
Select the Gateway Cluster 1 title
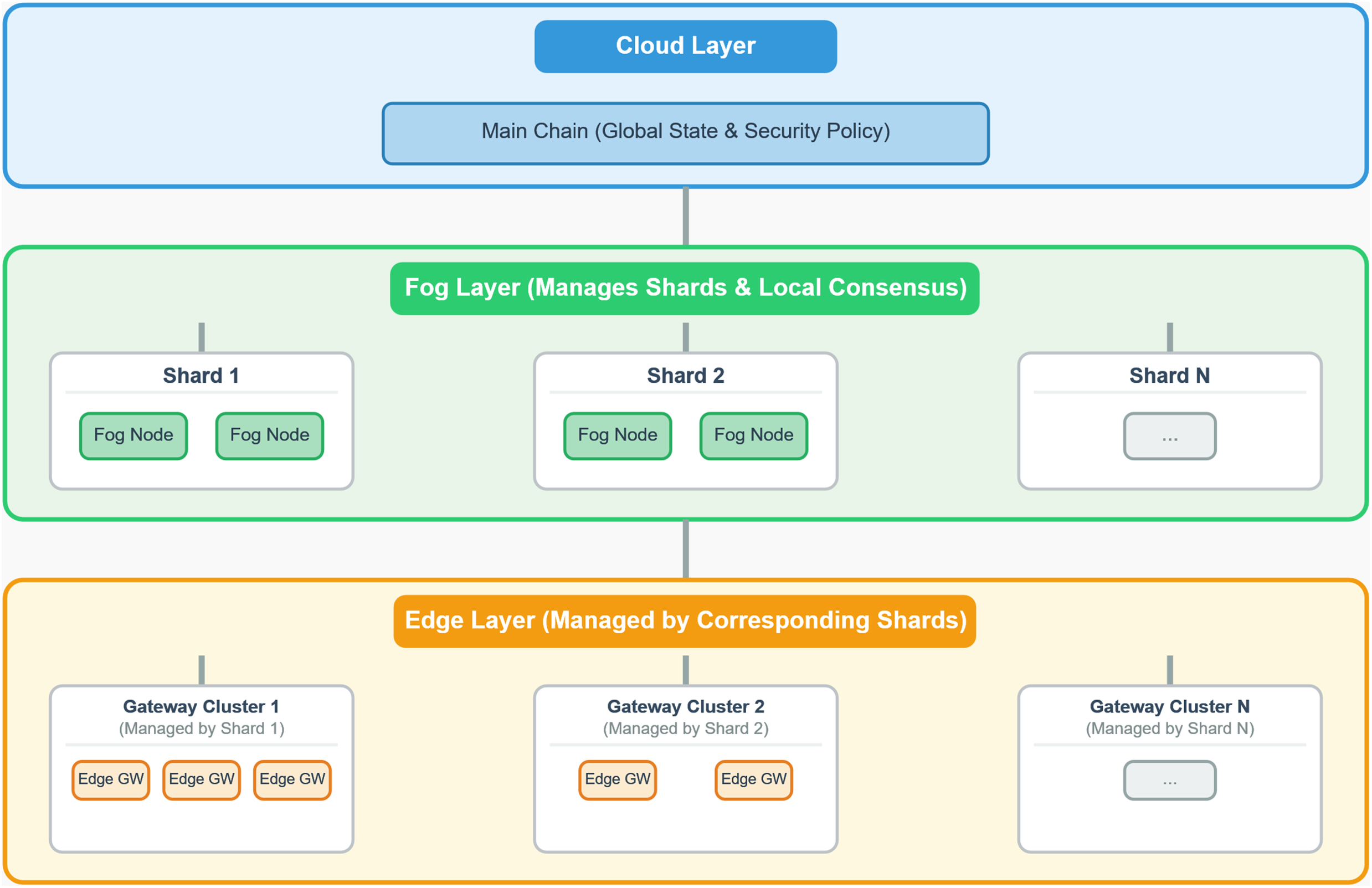[x=201, y=706]
